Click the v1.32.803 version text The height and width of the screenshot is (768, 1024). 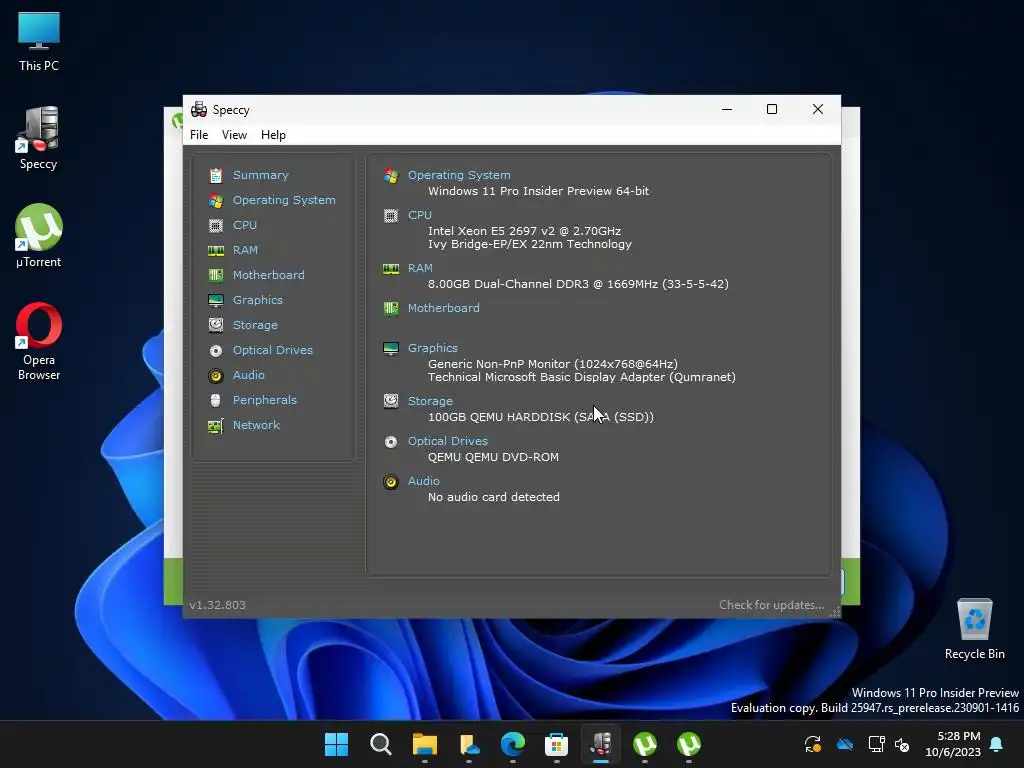(x=217, y=605)
